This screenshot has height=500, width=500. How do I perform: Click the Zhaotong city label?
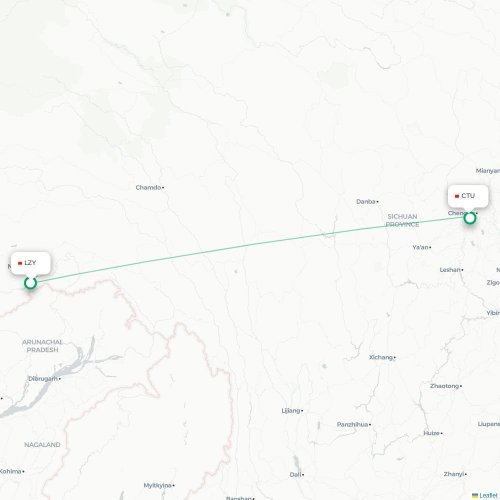pos(445,386)
